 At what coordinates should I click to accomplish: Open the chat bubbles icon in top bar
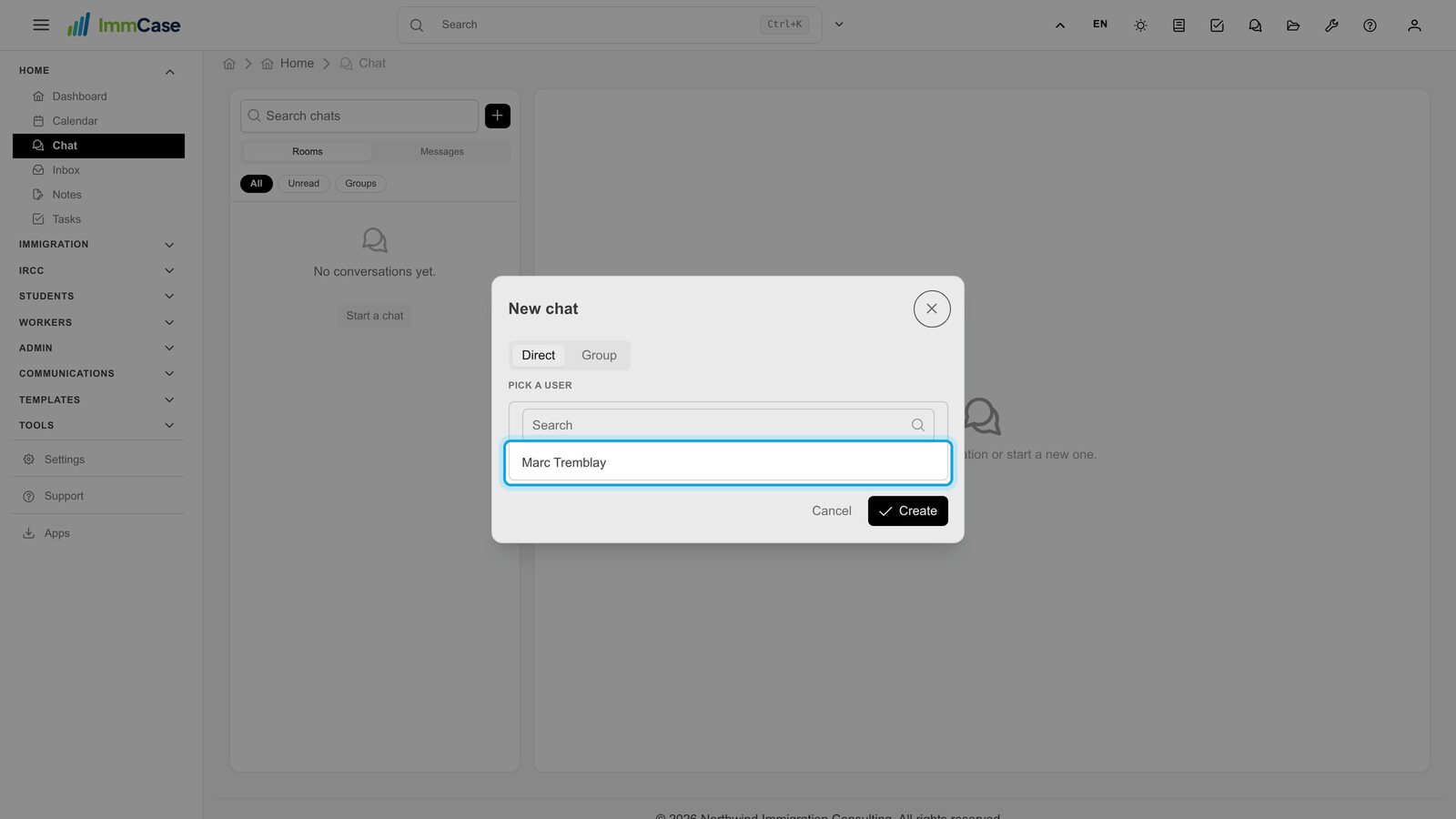click(1255, 25)
